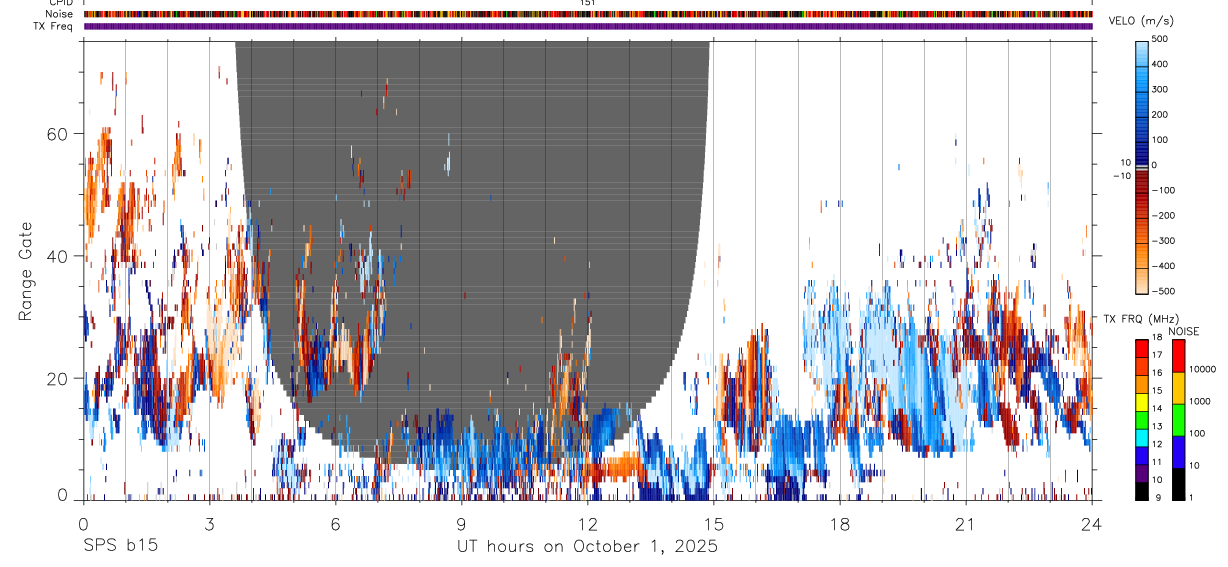This screenshot has height=567, width=1228.
Task: Click the 15 hour tick on UT axis
Action: click(714, 523)
